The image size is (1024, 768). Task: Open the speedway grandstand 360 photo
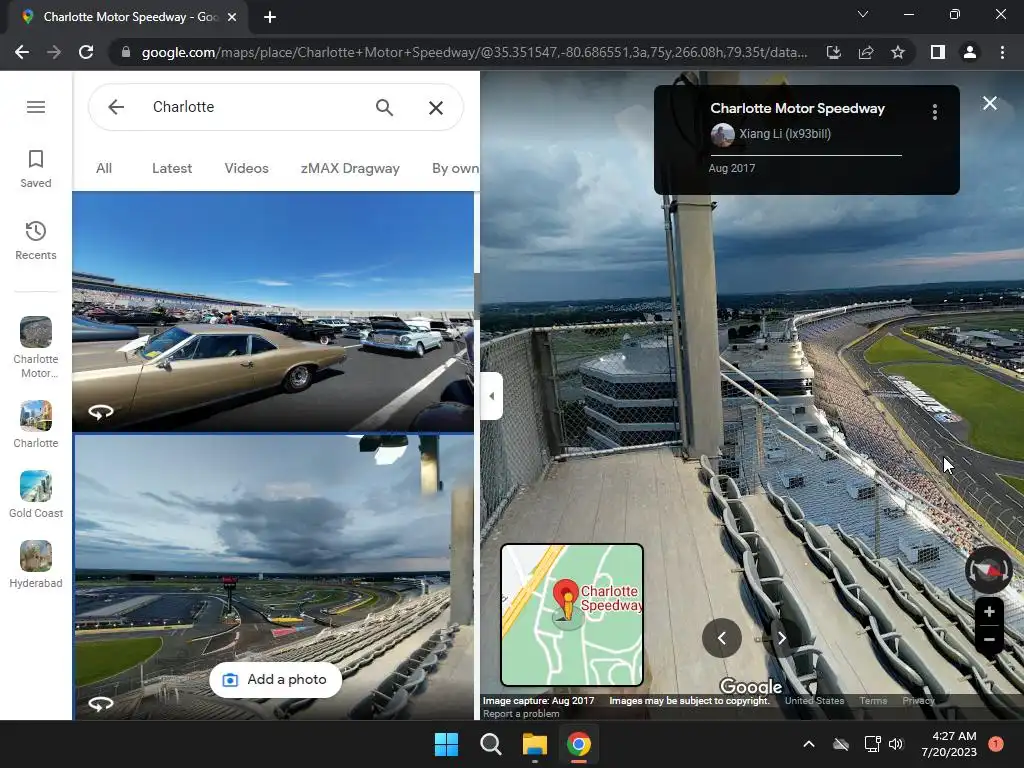pos(273,577)
